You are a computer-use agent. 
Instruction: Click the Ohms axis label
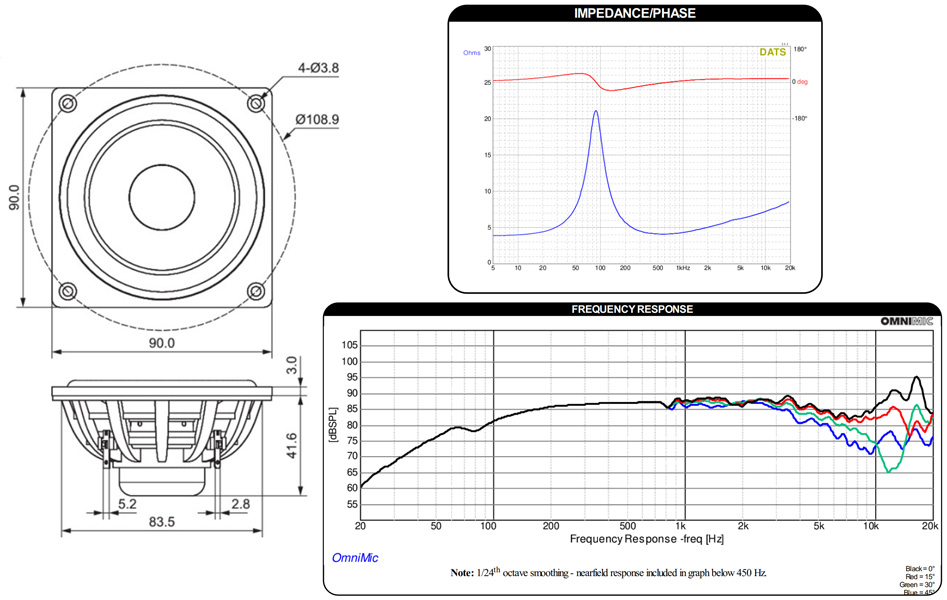[x=472, y=53]
